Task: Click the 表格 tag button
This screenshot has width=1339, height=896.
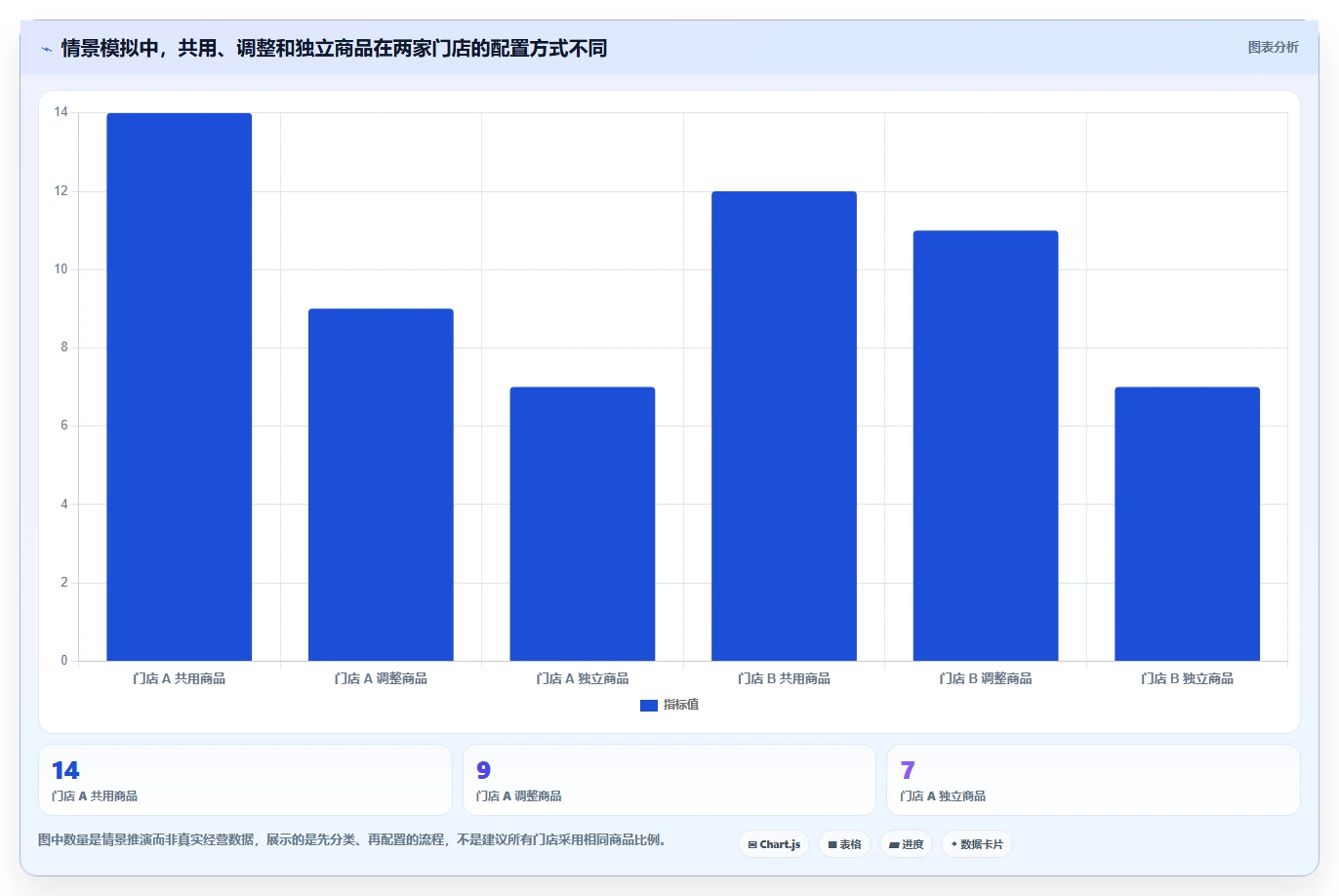Action: coord(845,844)
